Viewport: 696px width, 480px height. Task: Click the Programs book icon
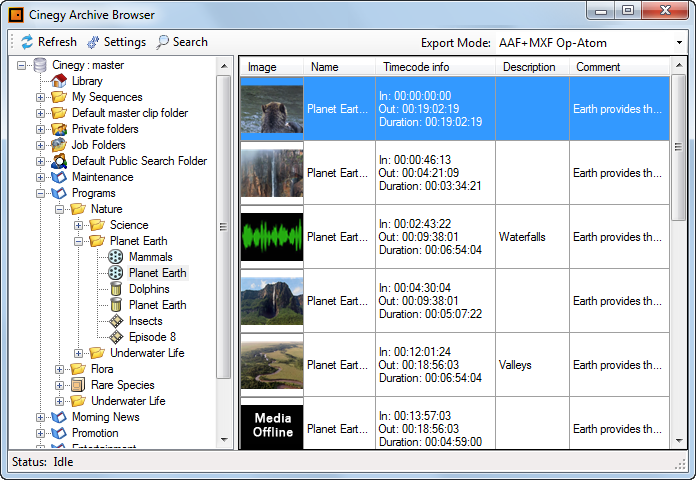[x=59, y=193]
